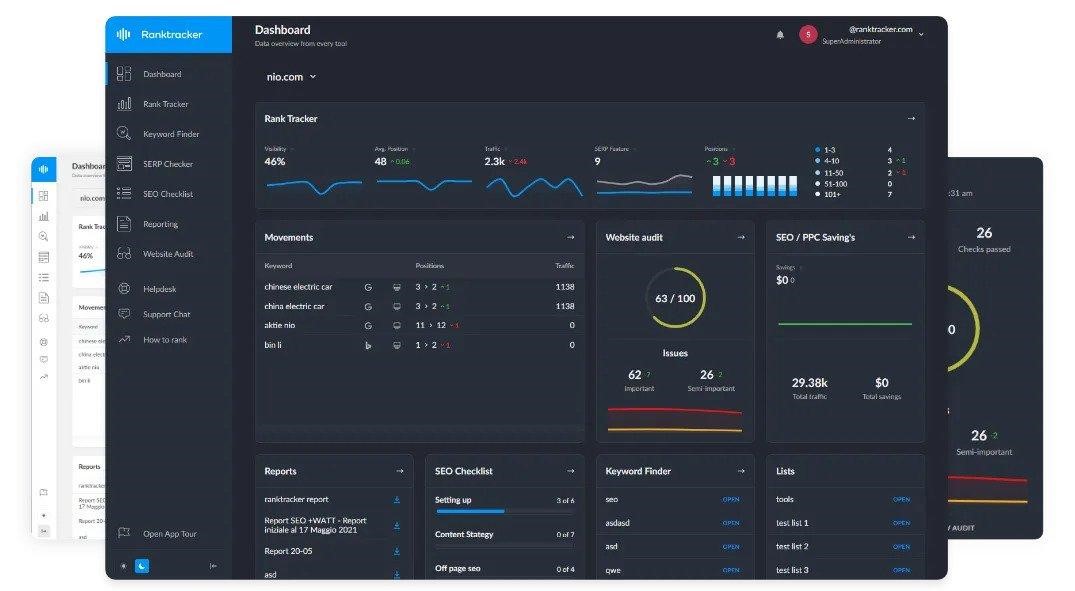The width and height of the screenshot is (1075, 591).
Task: Click the Reporting document icon
Action: (x=124, y=224)
